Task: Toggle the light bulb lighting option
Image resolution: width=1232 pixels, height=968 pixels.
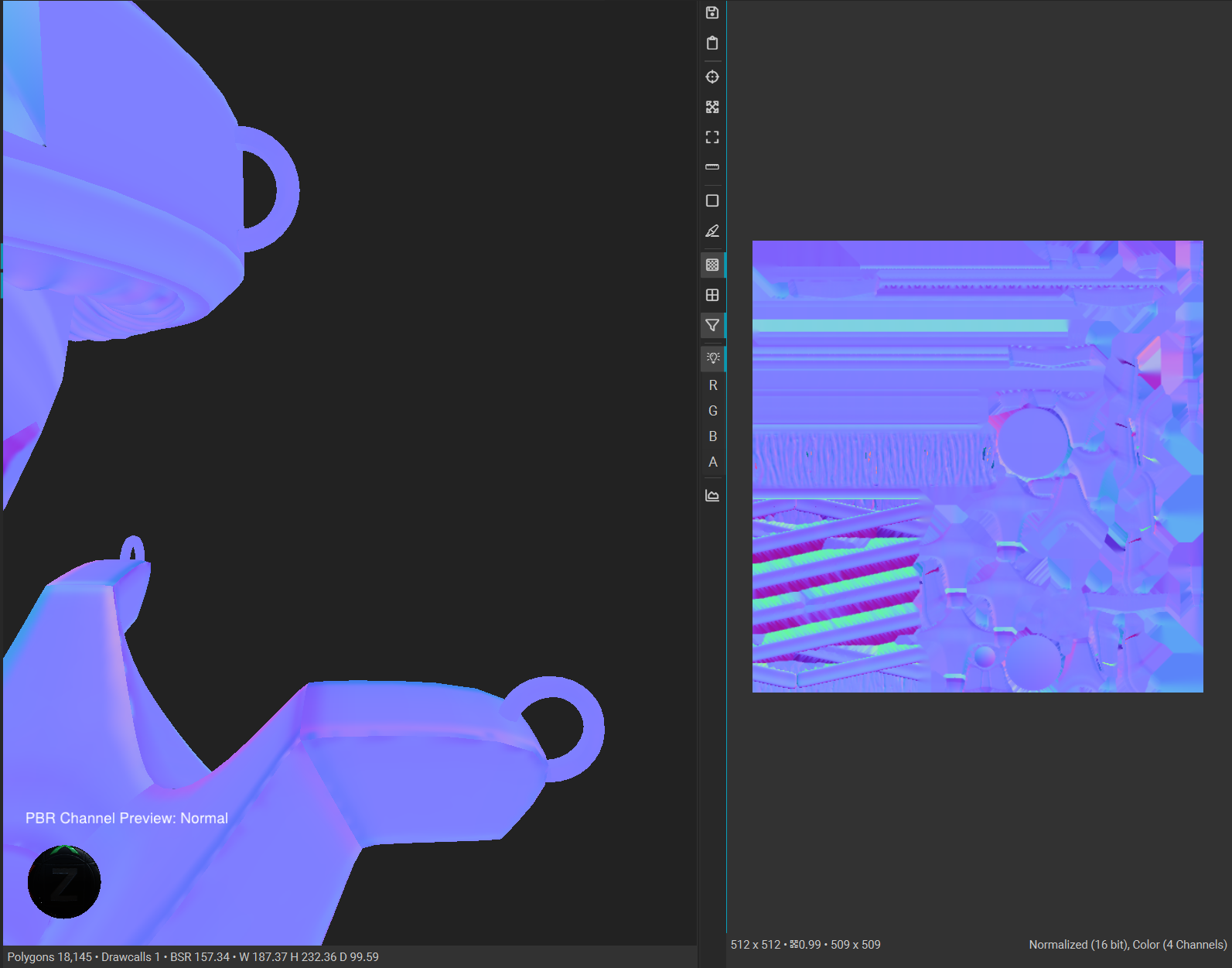Action: 712,357
